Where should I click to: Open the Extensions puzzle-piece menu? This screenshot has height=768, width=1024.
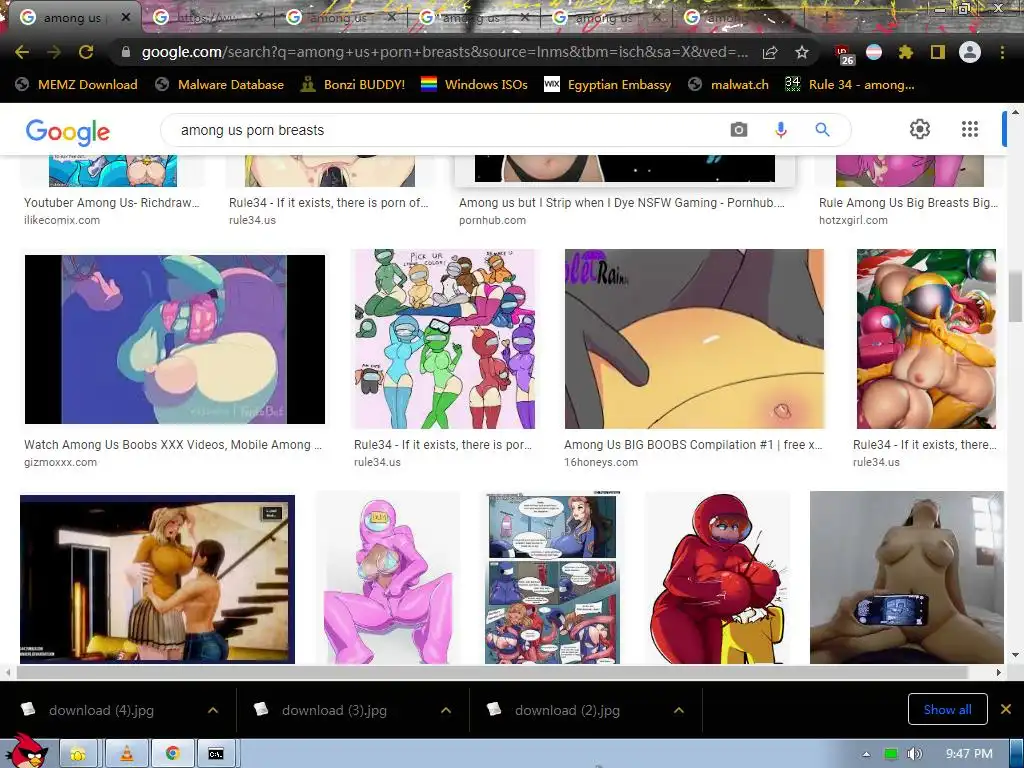pyautogui.click(x=905, y=52)
